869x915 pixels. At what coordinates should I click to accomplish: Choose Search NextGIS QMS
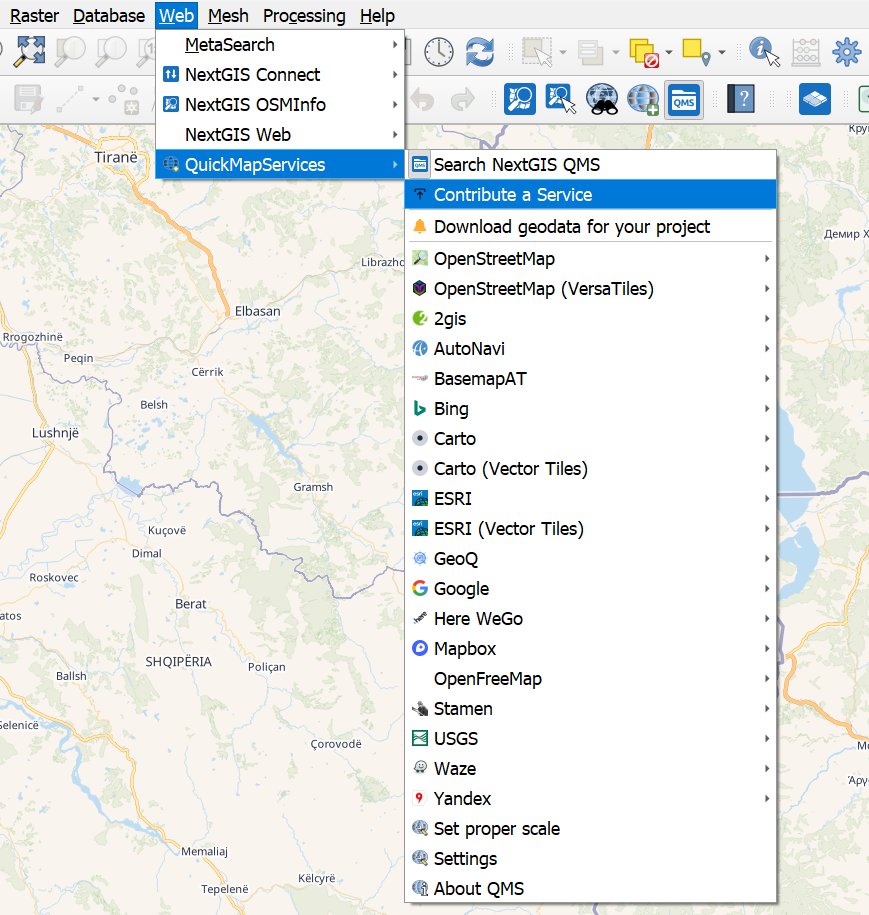pyautogui.click(x=591, y=165)
